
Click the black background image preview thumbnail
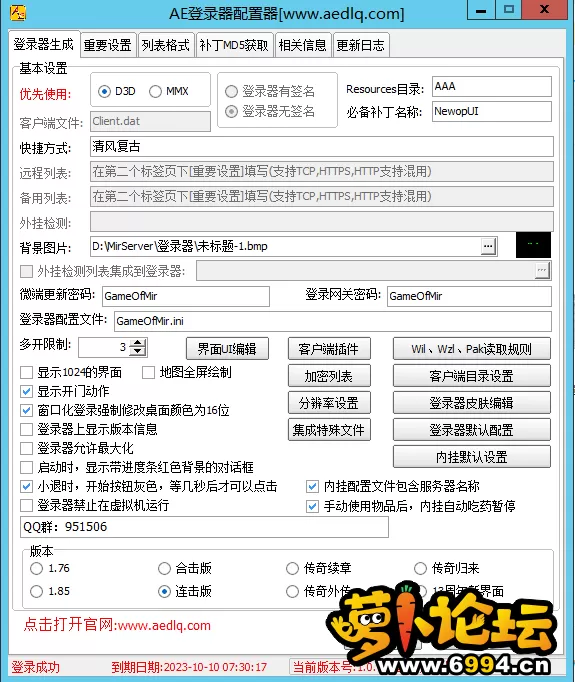tap(533, 245)
